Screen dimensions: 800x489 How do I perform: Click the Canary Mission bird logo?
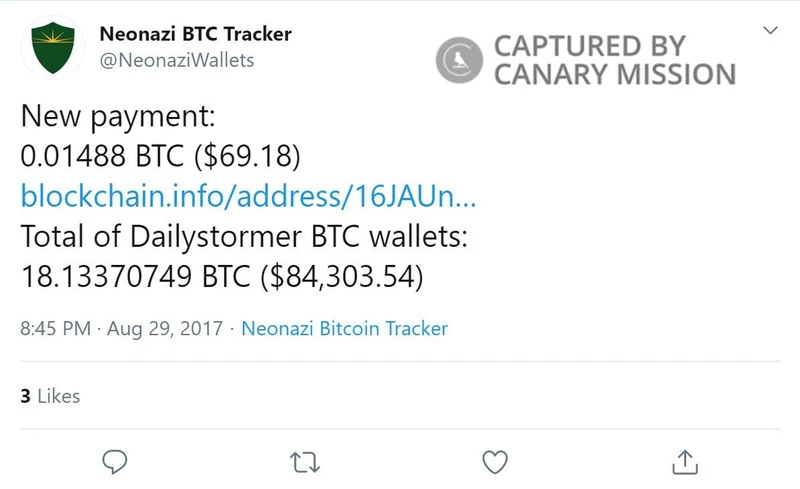pyautogui.click(x=459, y=59)
